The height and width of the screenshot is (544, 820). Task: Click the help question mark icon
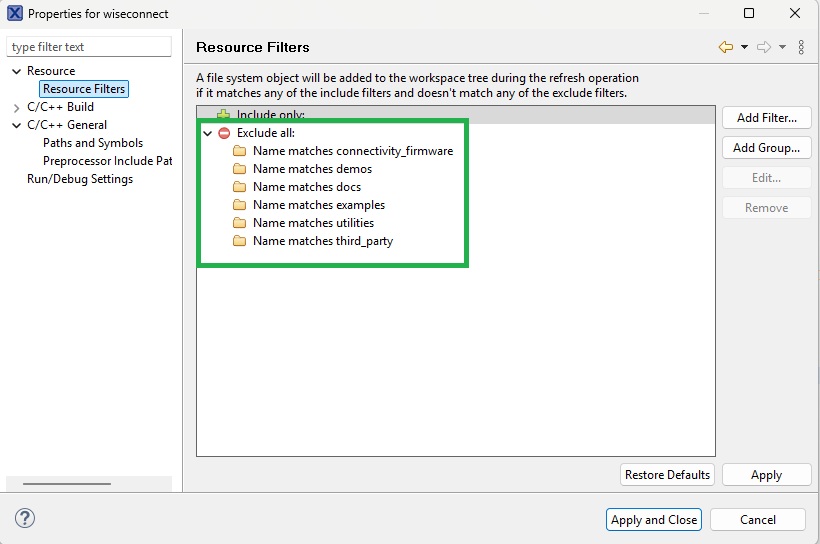click(x=26, y=518)
